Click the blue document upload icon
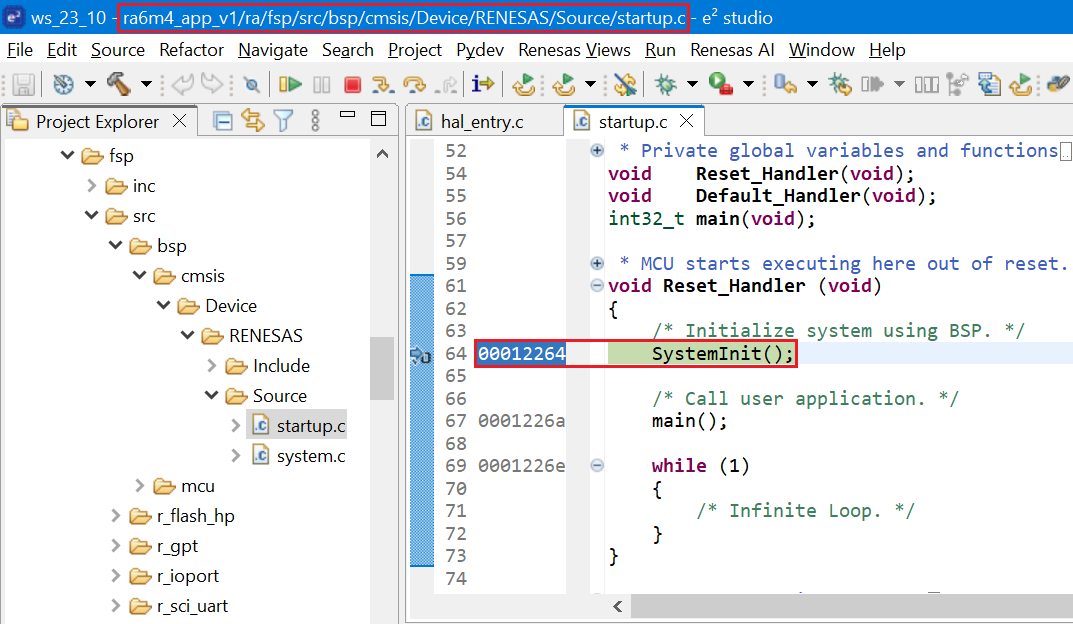The height and width of the screenshot is (624, 1073). (989, 85)
